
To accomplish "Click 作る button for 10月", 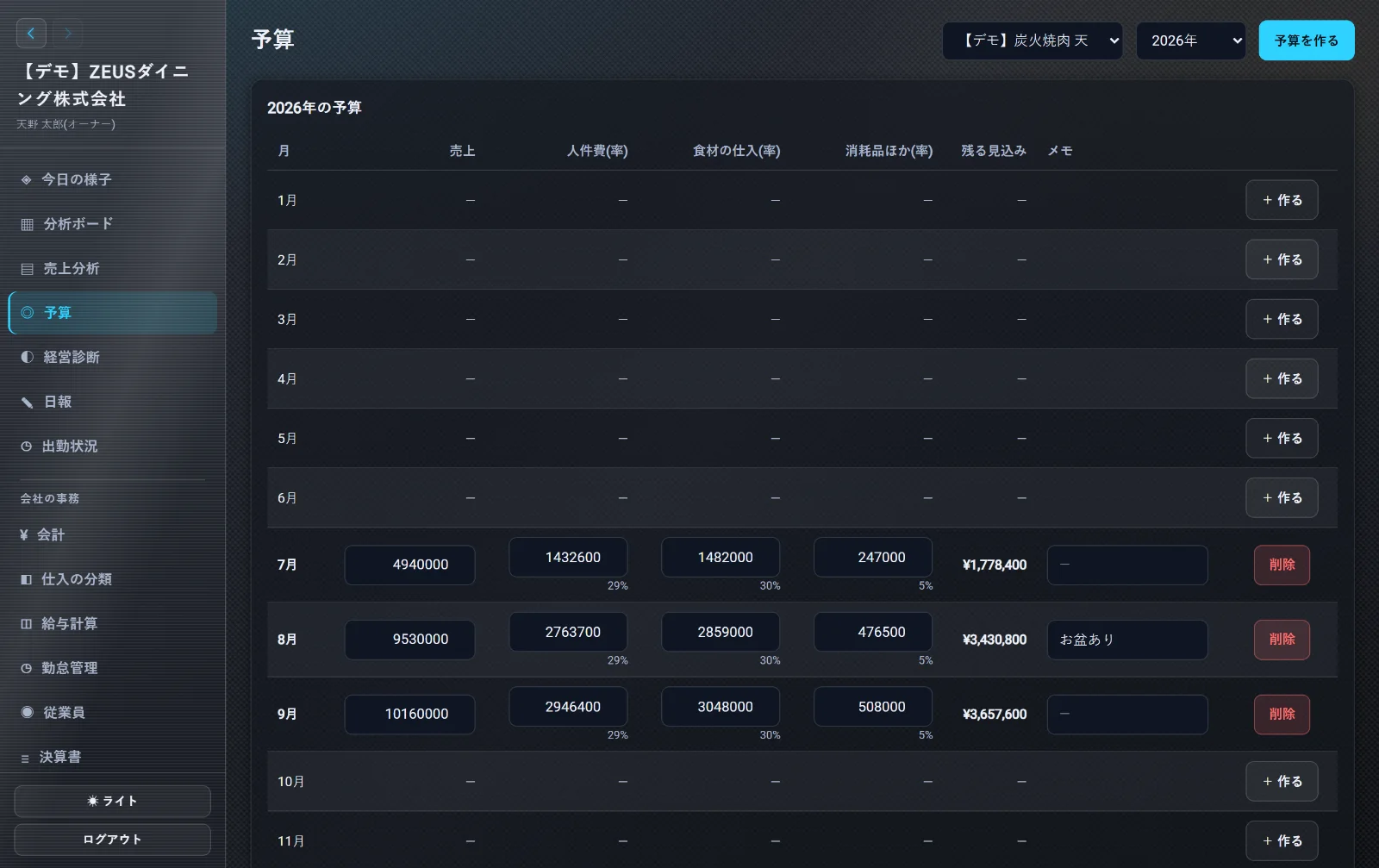I will pyautogui.click(x=1282, y=781).
